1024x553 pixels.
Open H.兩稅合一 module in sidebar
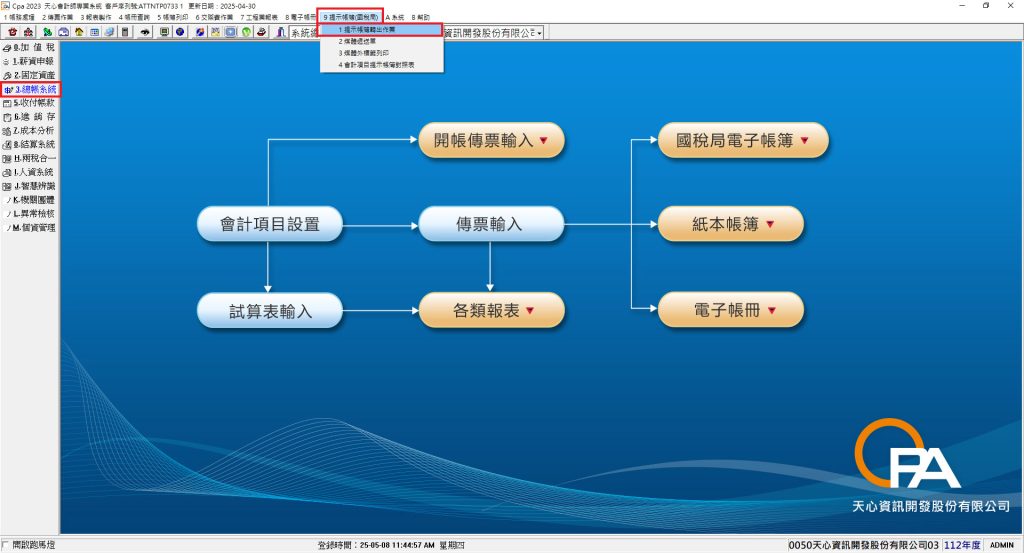click(29, 159)
